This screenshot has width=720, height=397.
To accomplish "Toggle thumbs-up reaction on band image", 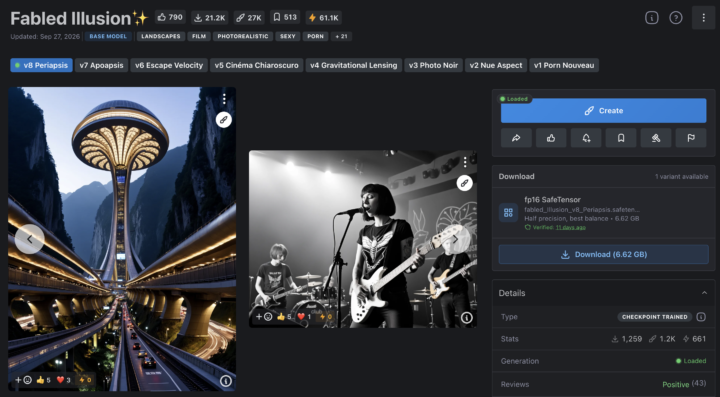I will coord(284,317).
